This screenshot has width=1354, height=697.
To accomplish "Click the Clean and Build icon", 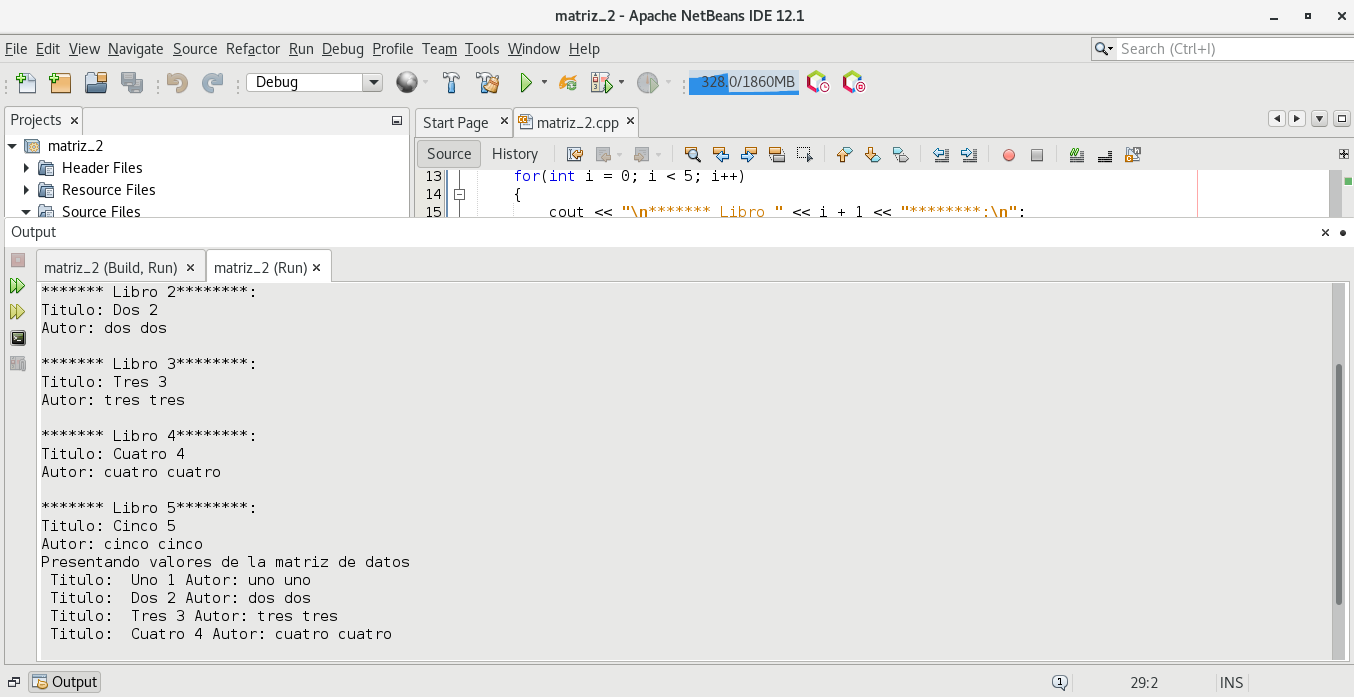I will pyautogui.click(x=487, y=83).
